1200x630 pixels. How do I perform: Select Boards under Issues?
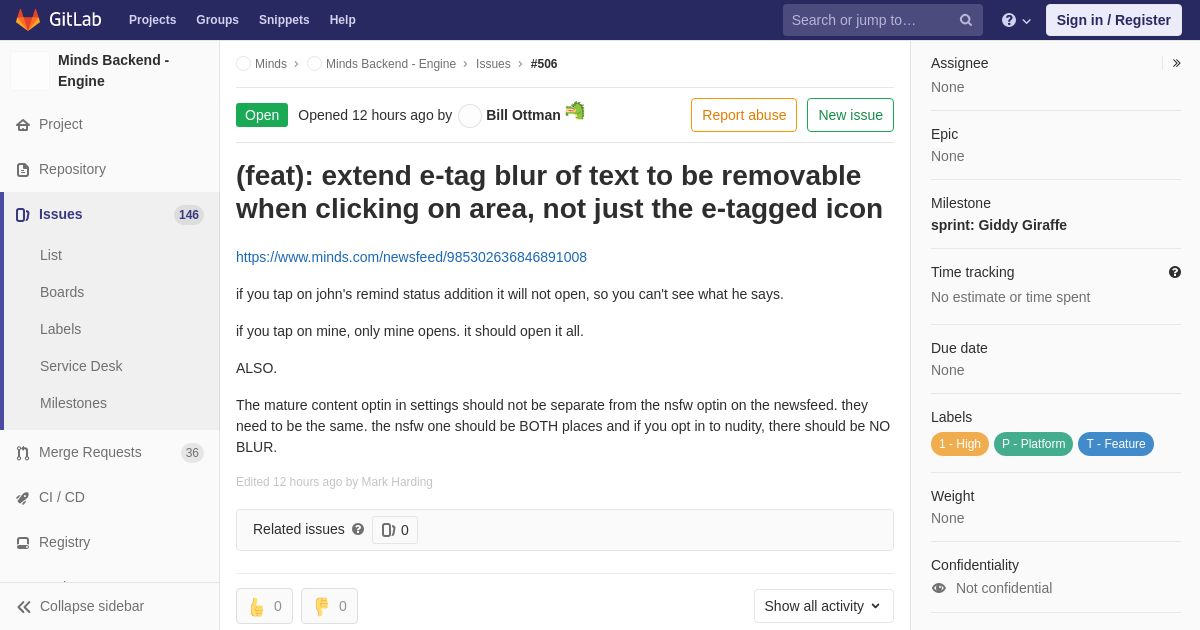(62, 292)
